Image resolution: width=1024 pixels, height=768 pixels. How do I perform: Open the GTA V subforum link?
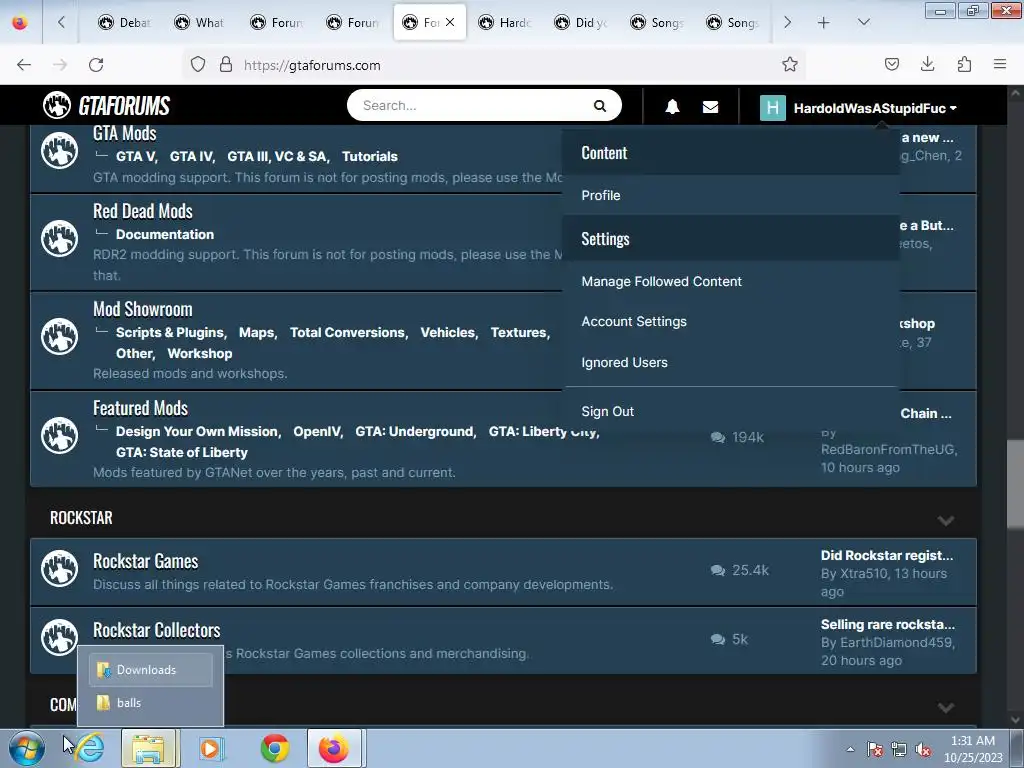tap(136, 156)
